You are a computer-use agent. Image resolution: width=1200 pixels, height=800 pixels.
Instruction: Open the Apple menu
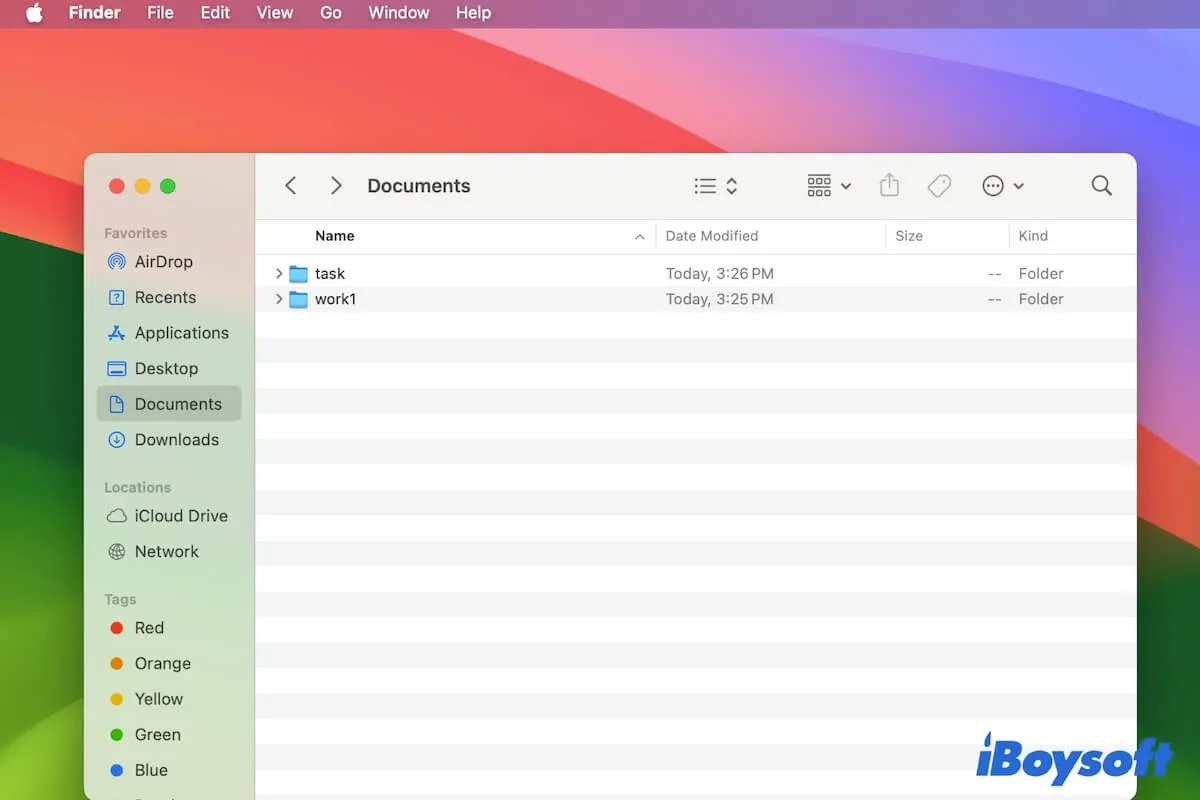click(34, 13)
